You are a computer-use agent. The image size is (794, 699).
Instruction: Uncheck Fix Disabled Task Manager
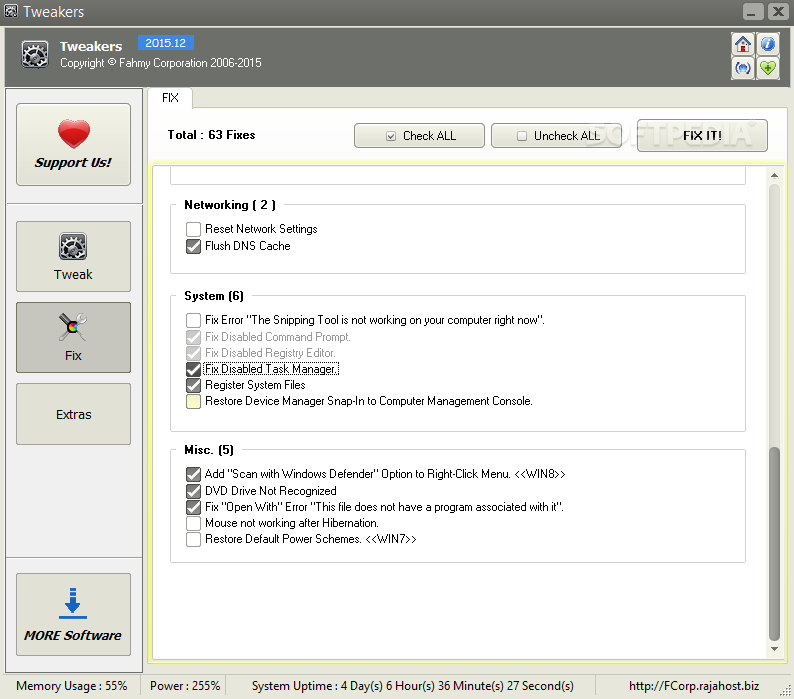click(193, 369)
